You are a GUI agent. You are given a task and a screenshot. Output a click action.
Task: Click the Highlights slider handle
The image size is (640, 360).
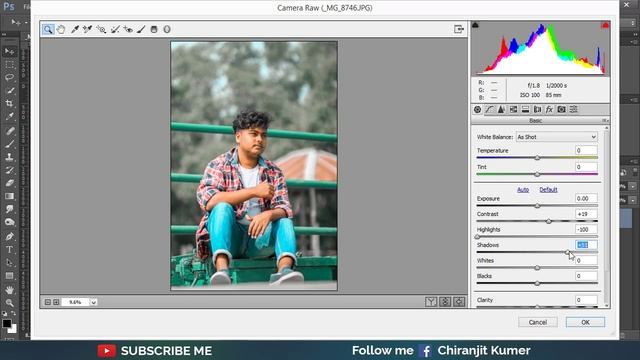(478, 237)
